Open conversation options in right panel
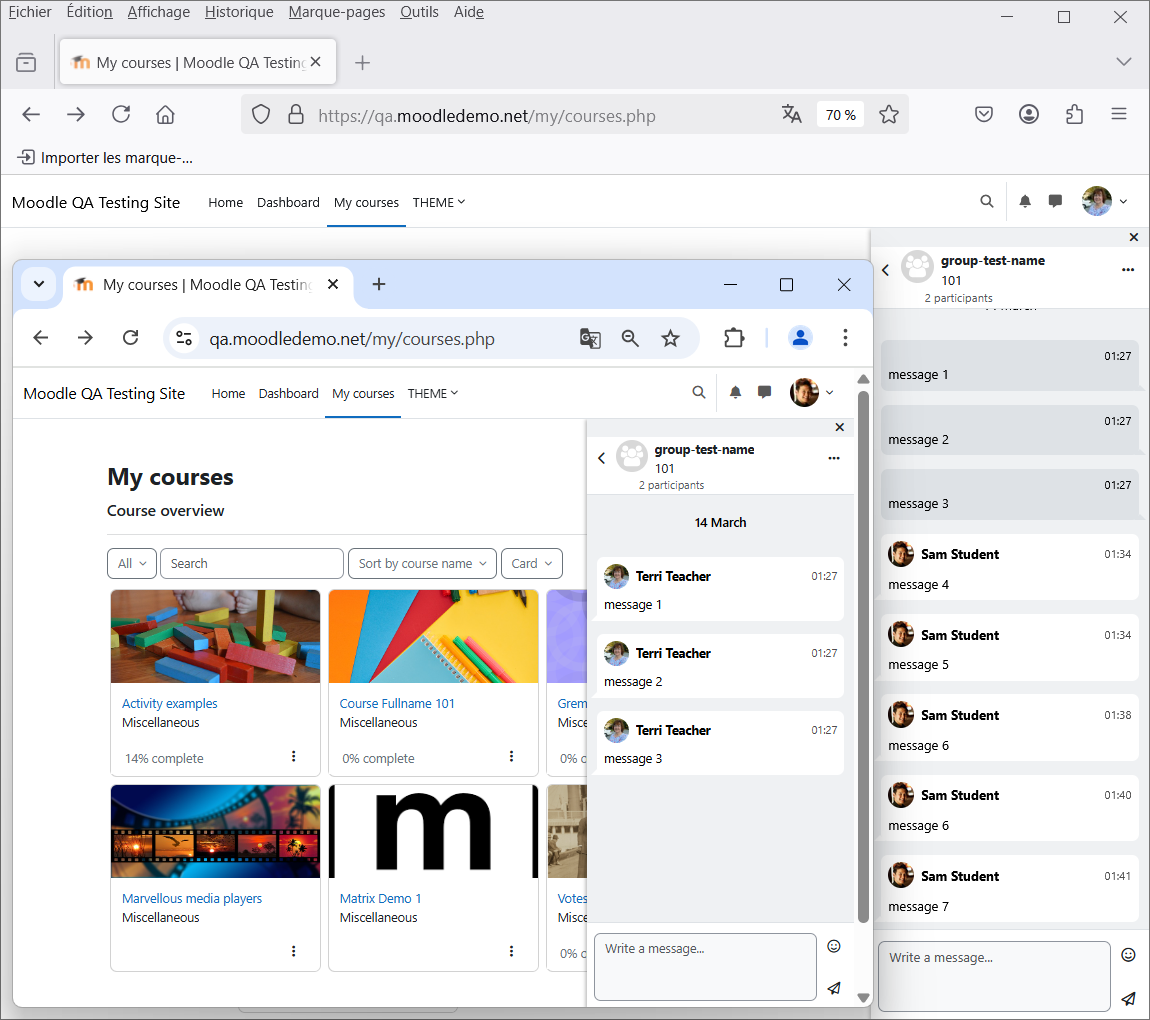The width and height of the screenshot is (1150, 1020). [x=1128, y=270]
